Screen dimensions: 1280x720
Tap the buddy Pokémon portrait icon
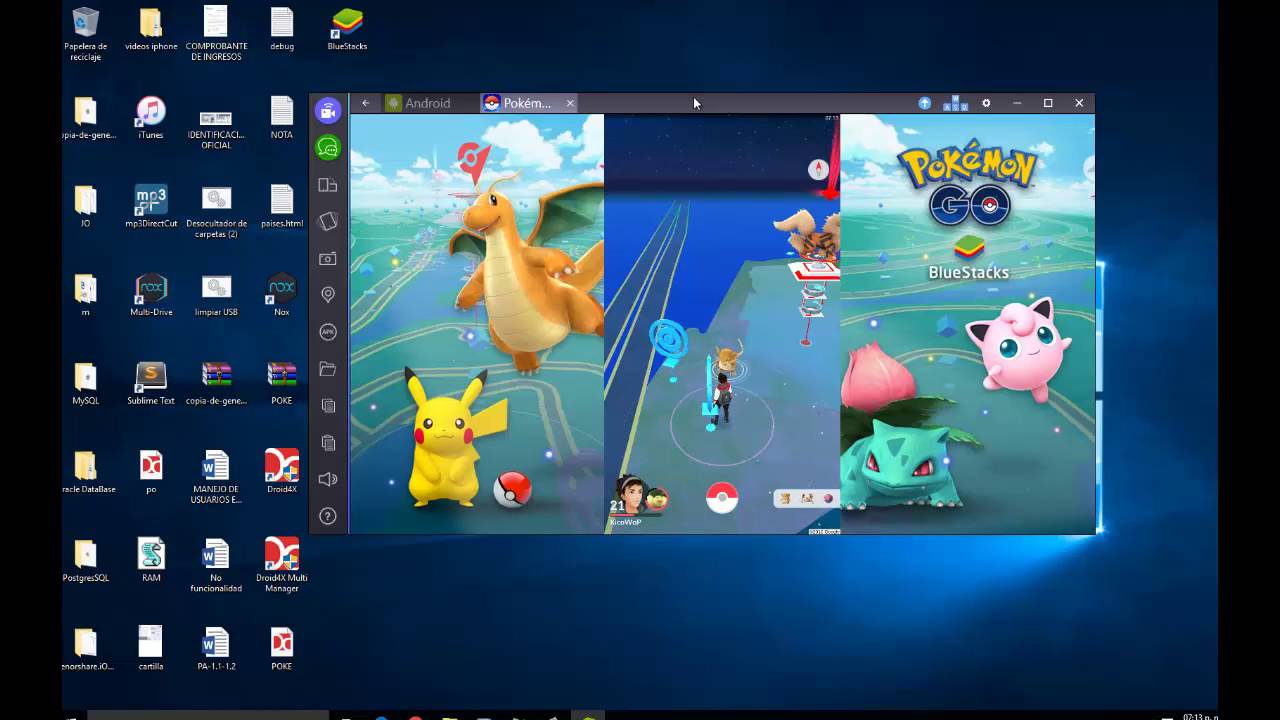point(657,498)
